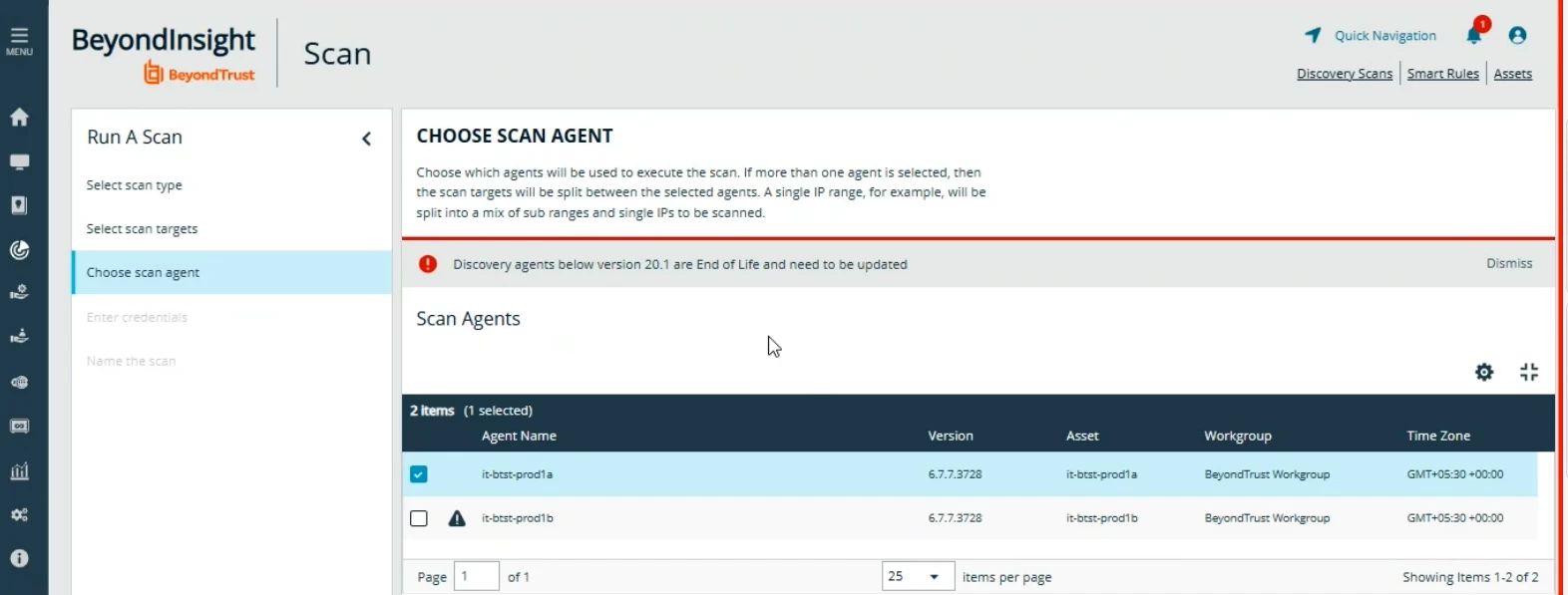Go to Select scan targets step
Image resolution: width=1568 pixels, height=595 pixels.
click(x=142, y=229)
